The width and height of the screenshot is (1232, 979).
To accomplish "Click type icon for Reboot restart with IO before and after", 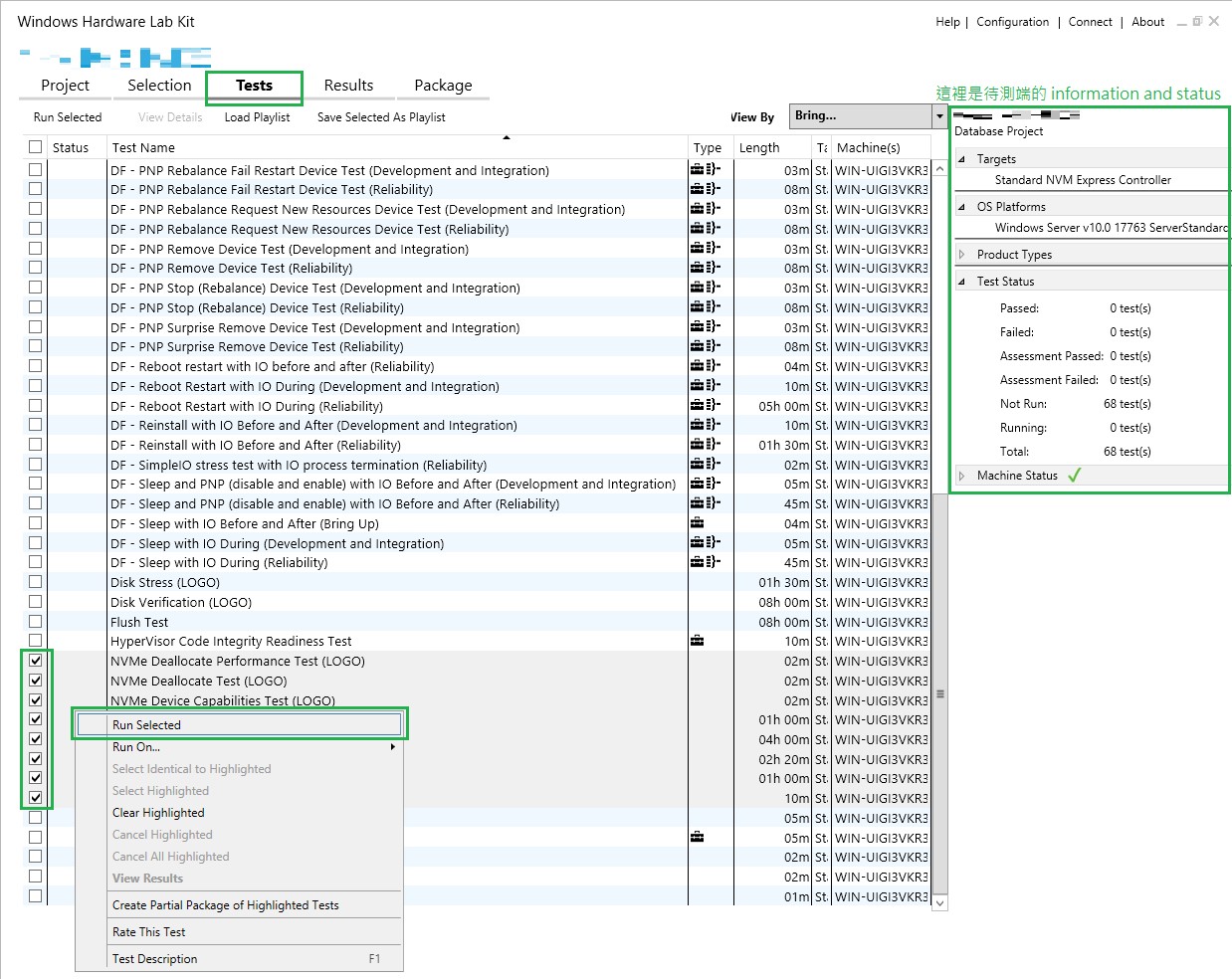I will point(705,366).
